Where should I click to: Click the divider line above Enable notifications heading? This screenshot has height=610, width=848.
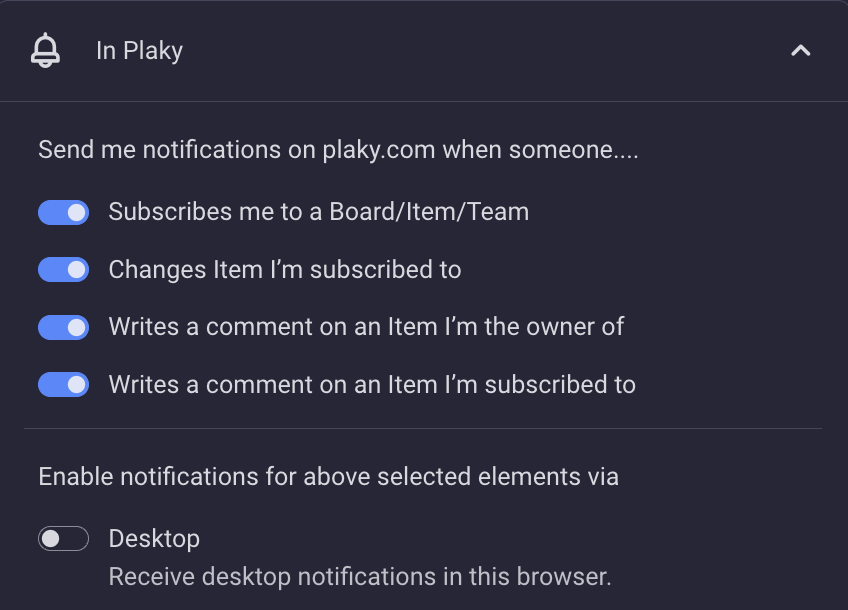[x=423, y=428]
